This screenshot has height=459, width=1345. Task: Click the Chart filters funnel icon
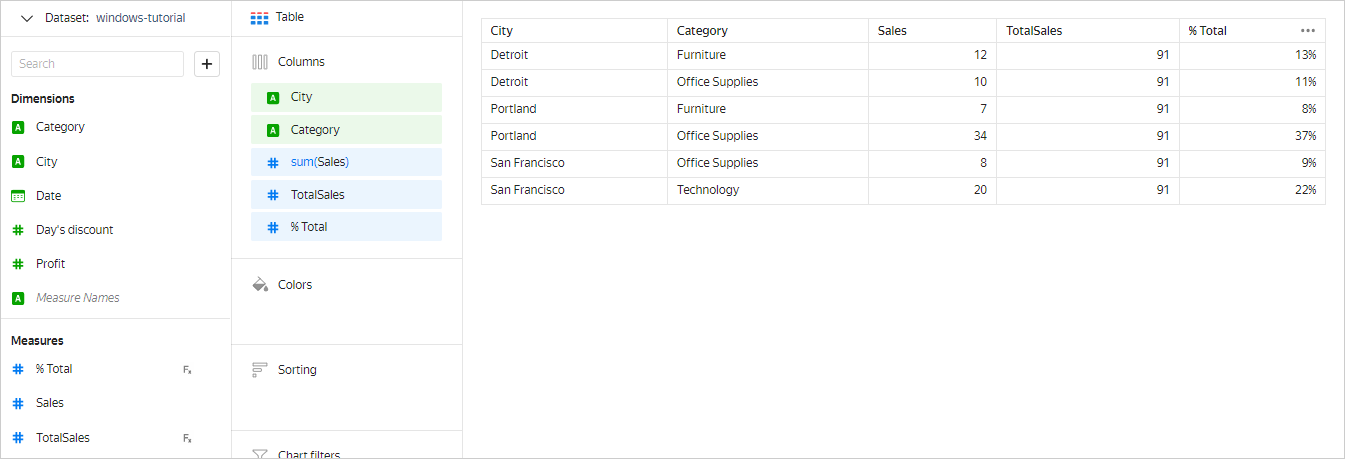260,455
